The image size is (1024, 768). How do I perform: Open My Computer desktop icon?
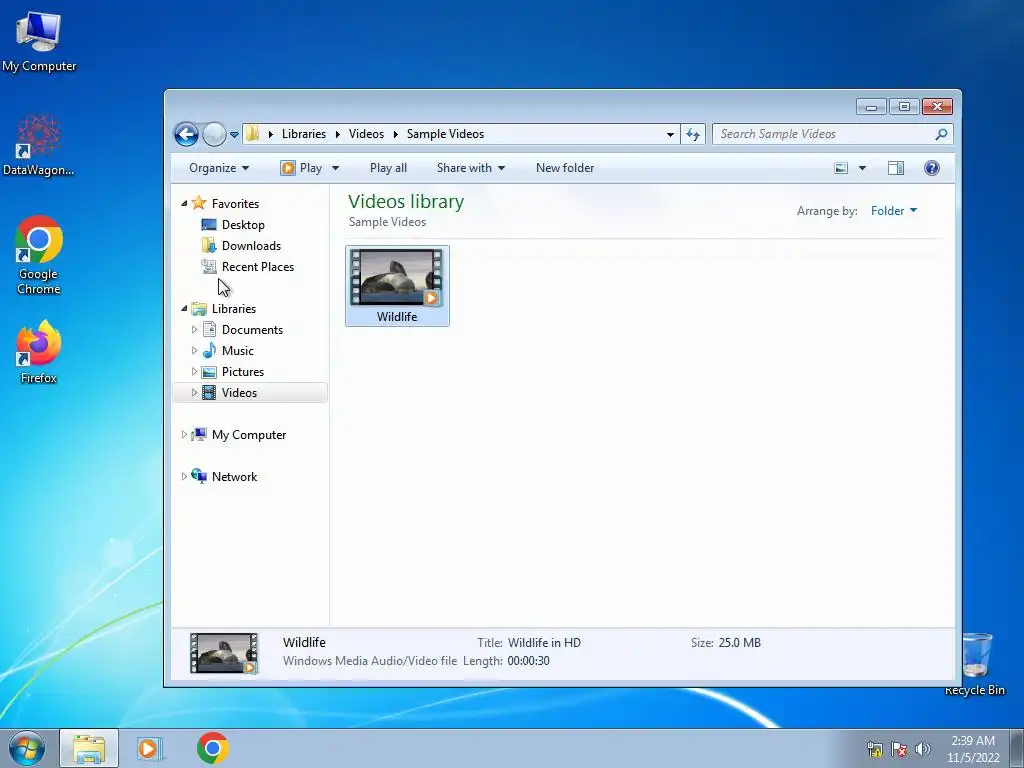tap(39, 40)
